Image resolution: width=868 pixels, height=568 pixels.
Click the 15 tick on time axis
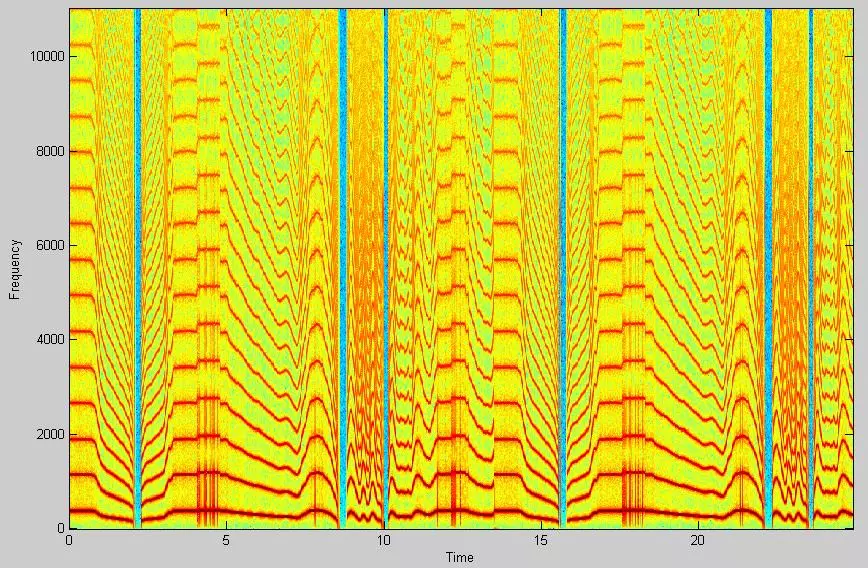point(541,541)
